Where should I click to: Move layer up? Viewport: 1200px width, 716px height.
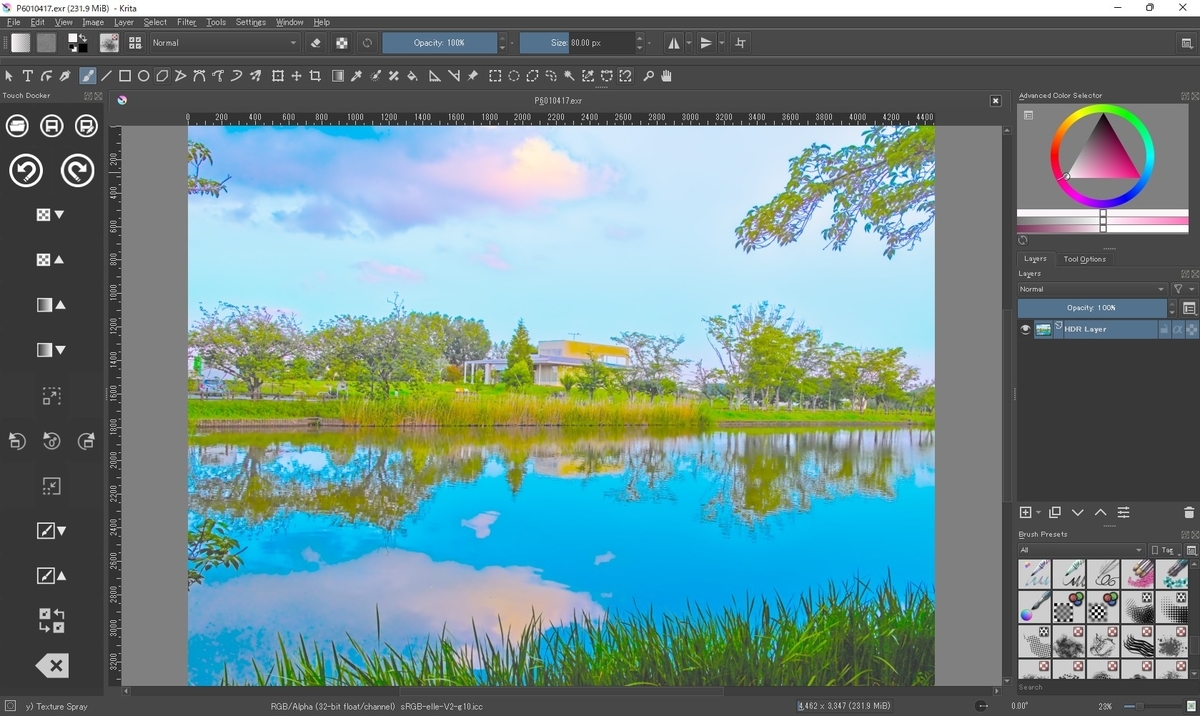[x=1101, y=512]
